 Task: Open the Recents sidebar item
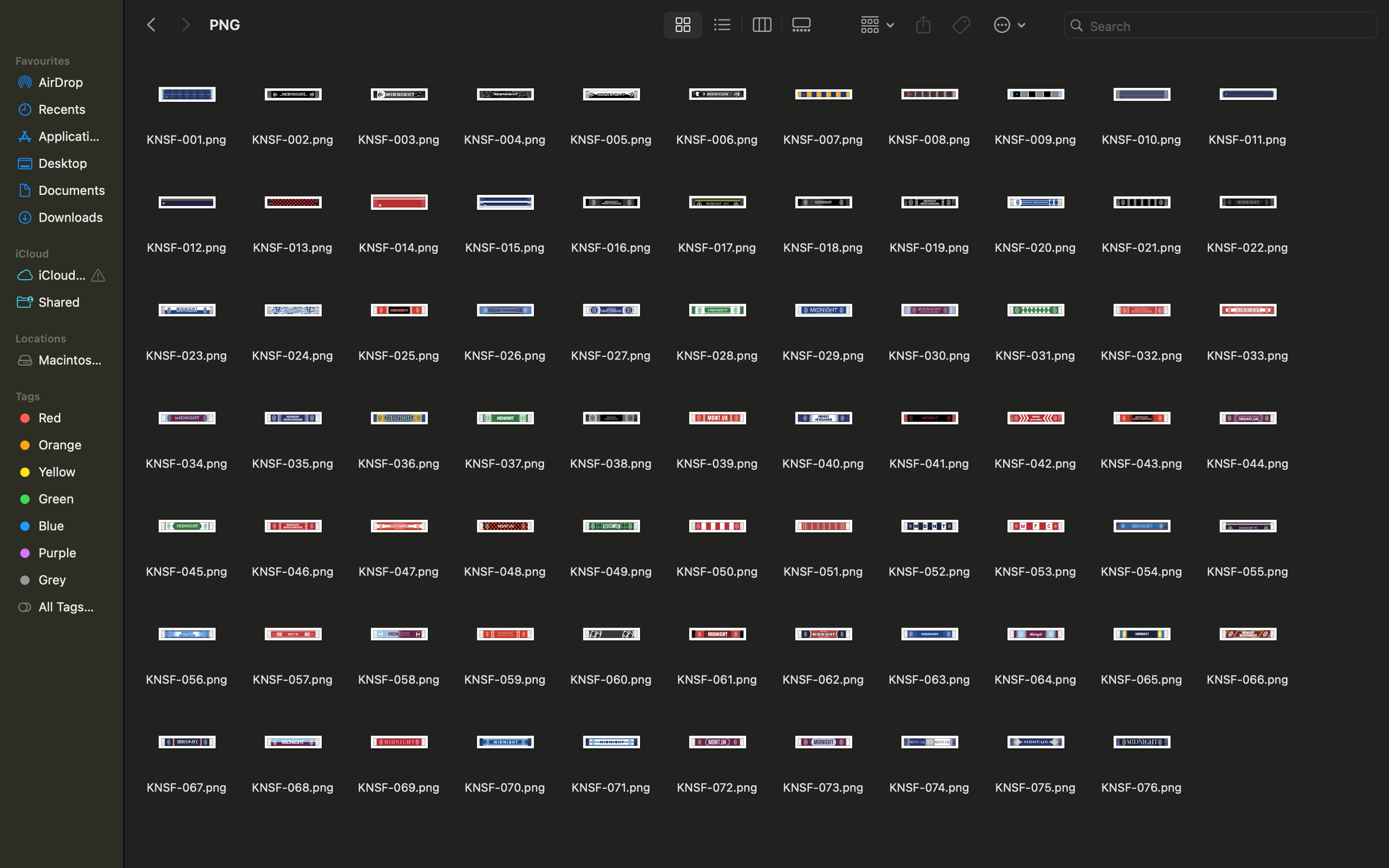tap(62, 109)
